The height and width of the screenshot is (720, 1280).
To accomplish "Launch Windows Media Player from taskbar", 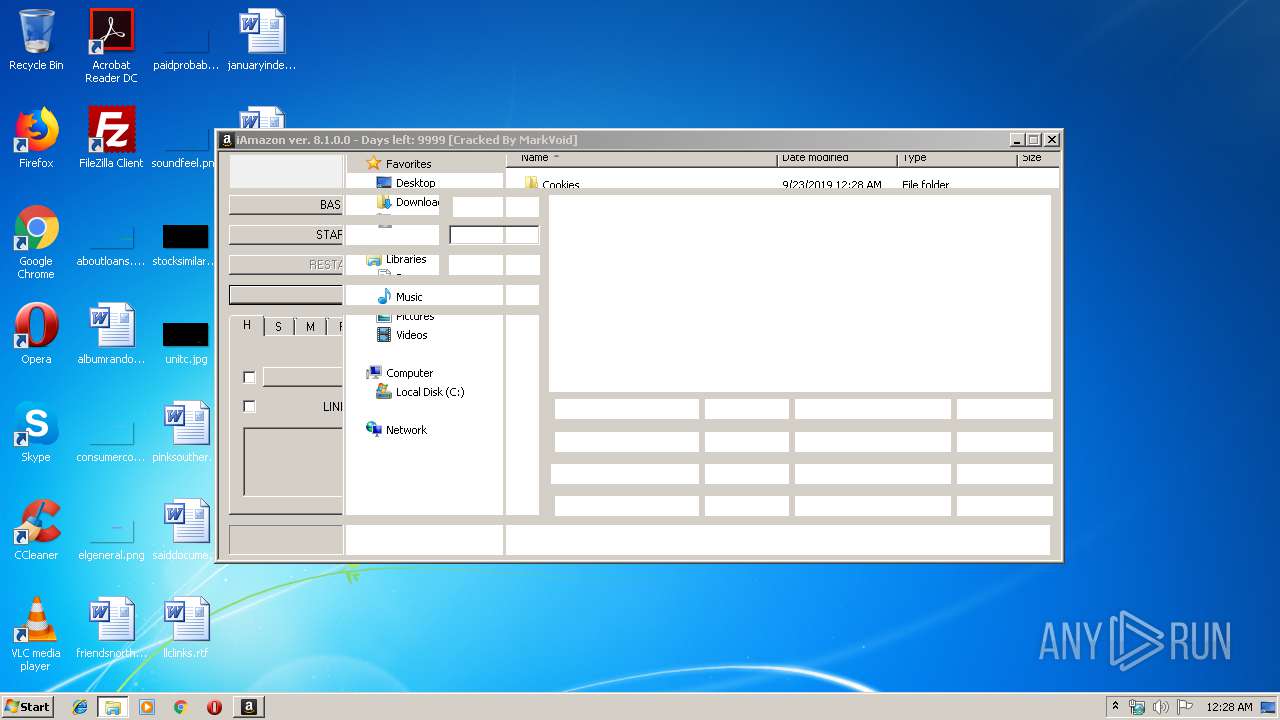I will coord(147,707).
